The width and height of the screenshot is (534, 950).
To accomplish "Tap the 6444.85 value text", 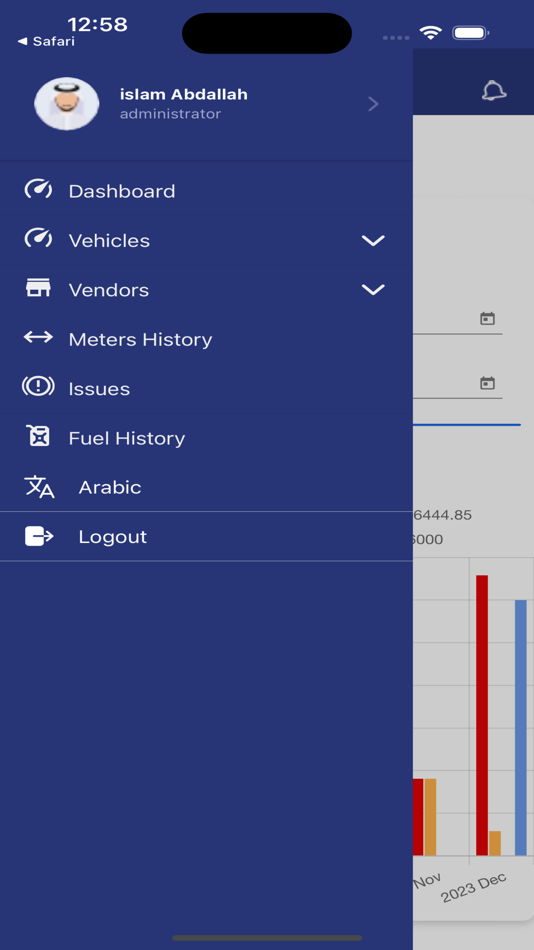I will point(442,515).
